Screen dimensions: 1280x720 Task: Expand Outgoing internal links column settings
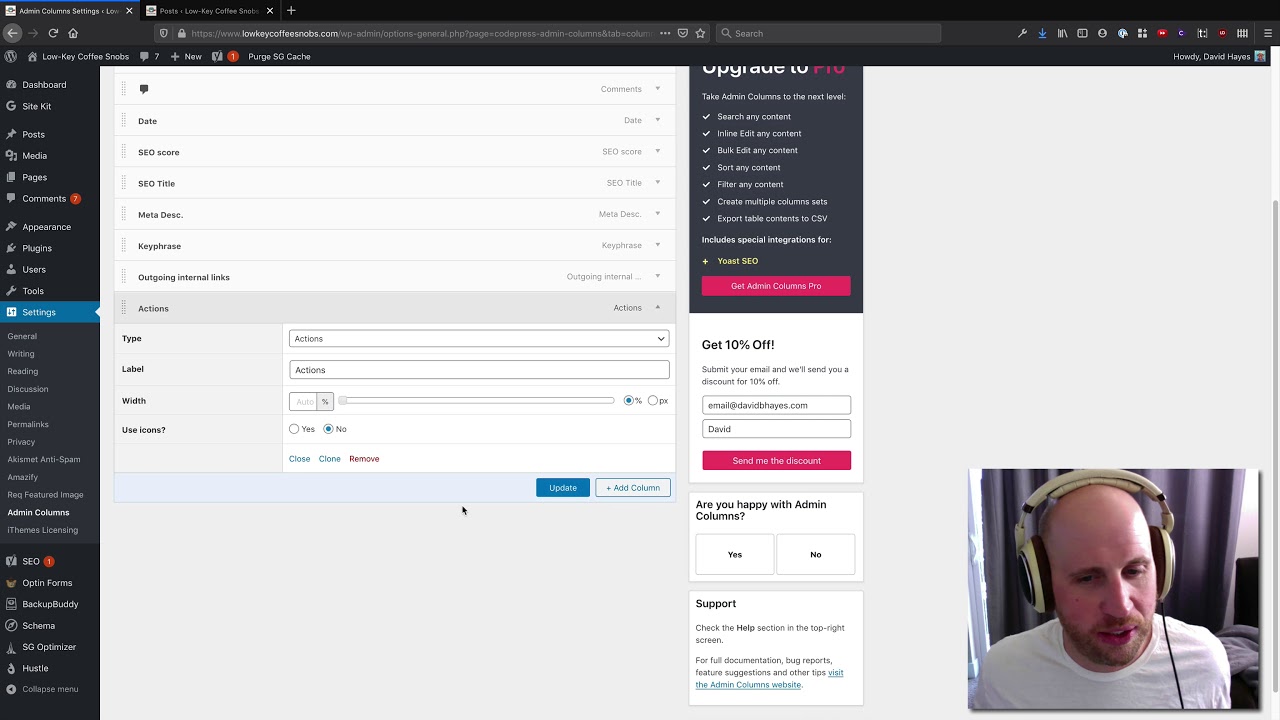point(658,276)
